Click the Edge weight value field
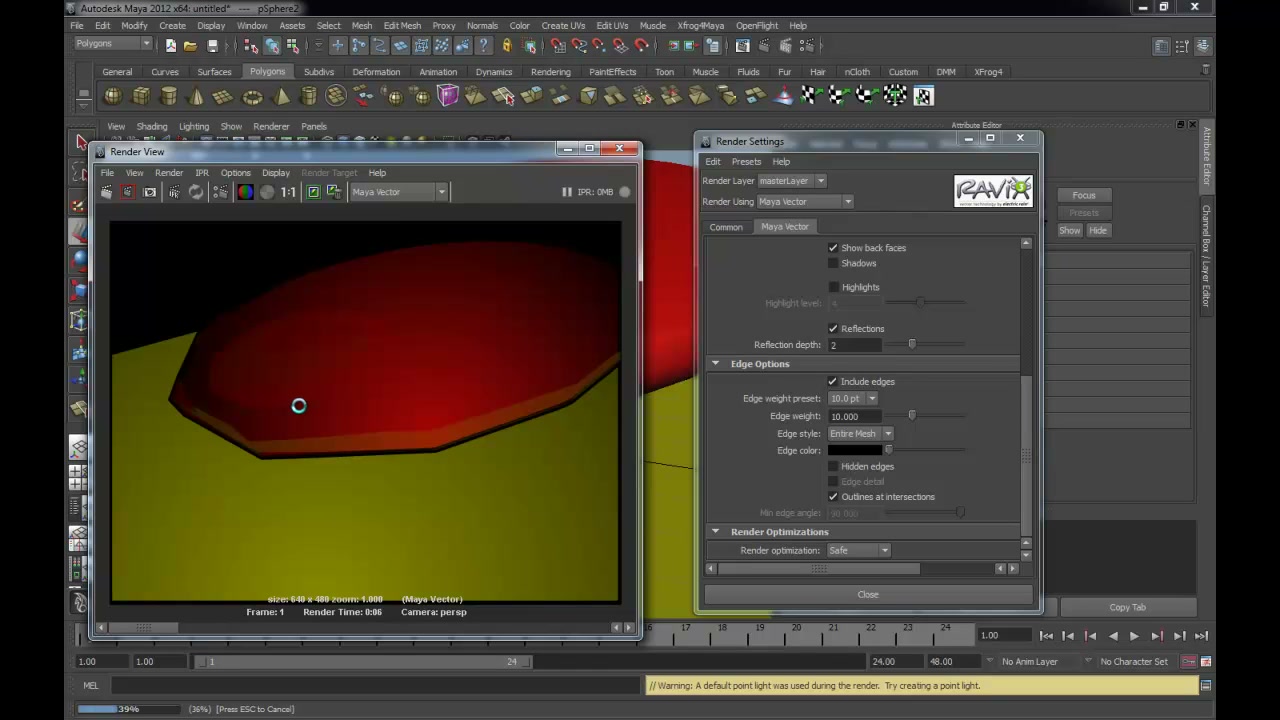This screenshot has width=1280, height=720. pos(854,416)
